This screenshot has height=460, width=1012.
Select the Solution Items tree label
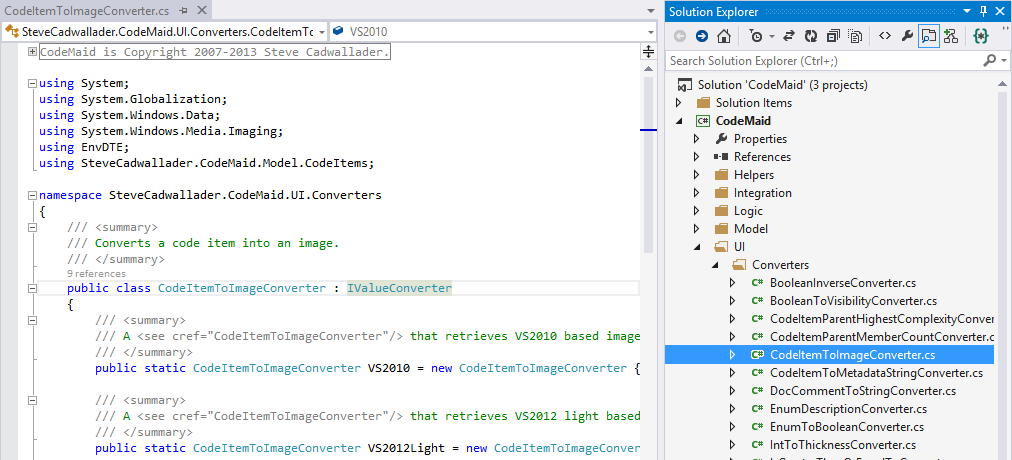coord(754,103)
